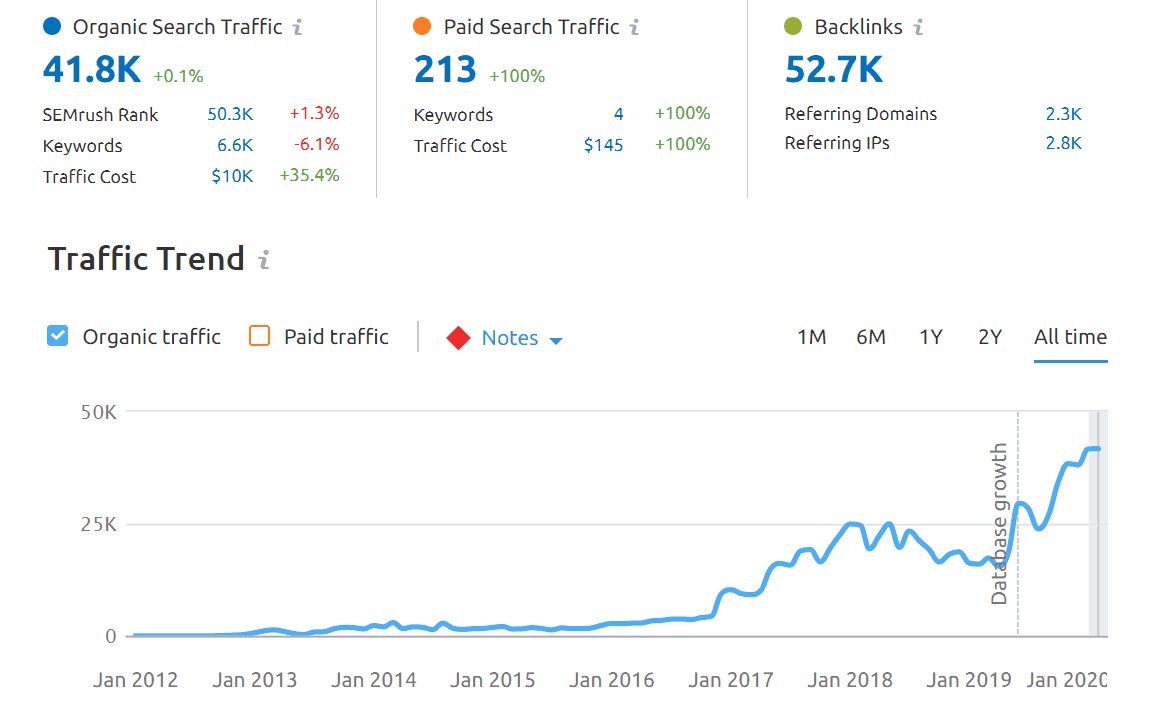The height and width of the screenshot is (725, 1151).
Task: Click info icon beside Paid Search Traffic
Action: point(635,27)
